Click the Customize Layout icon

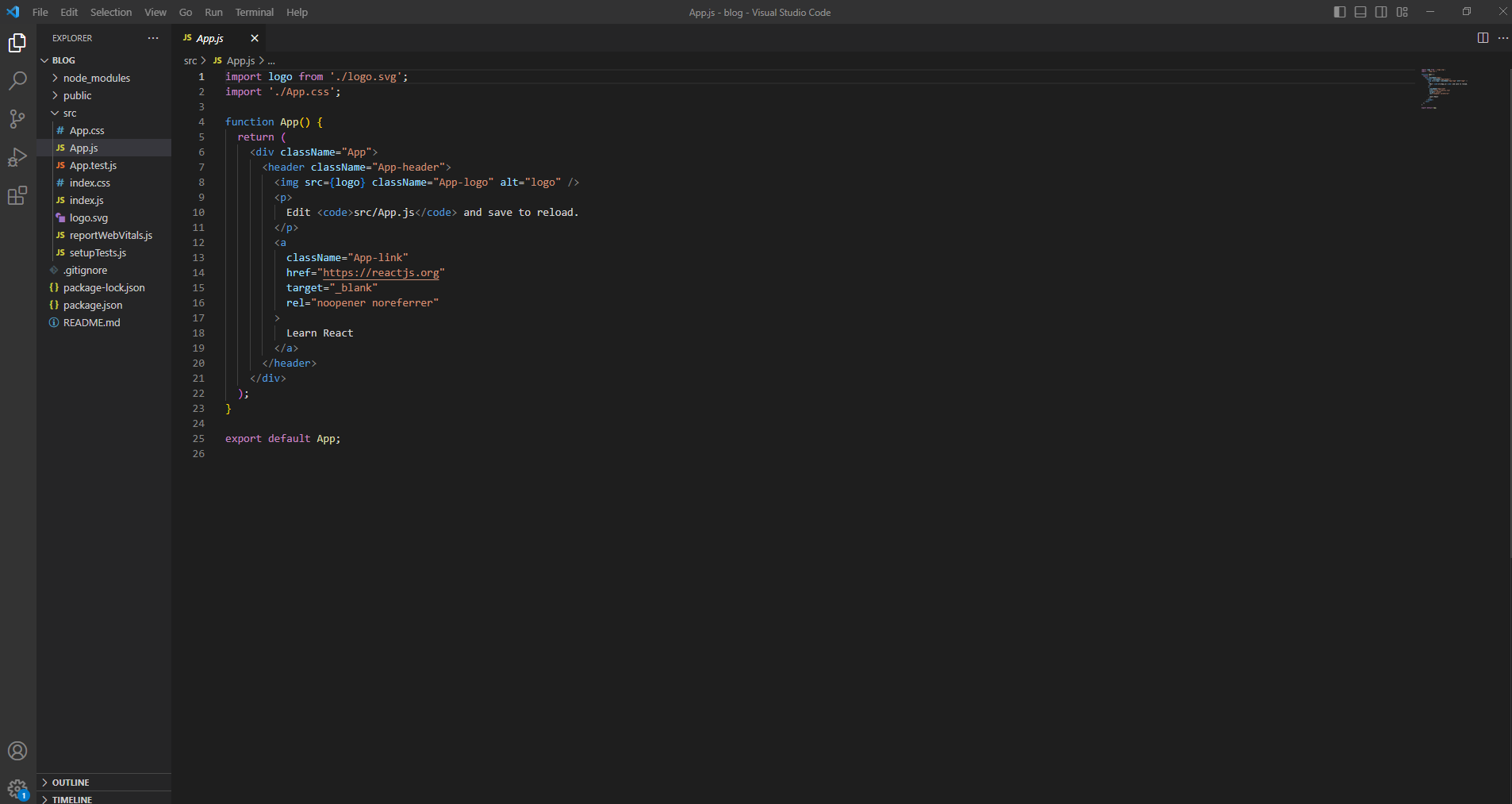(x=1403, y=12)
